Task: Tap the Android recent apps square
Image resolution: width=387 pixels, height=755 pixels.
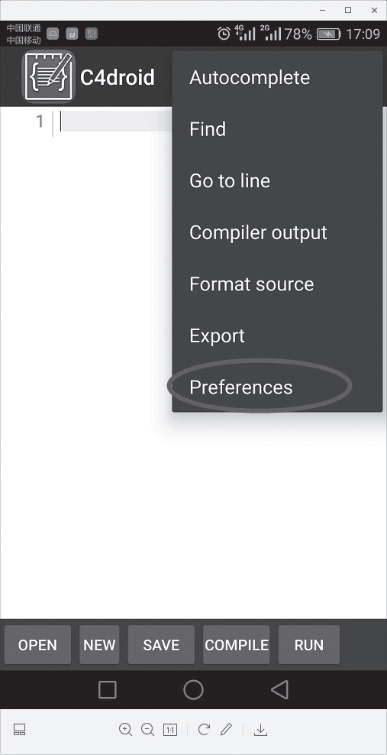Action: pos(107,690)
